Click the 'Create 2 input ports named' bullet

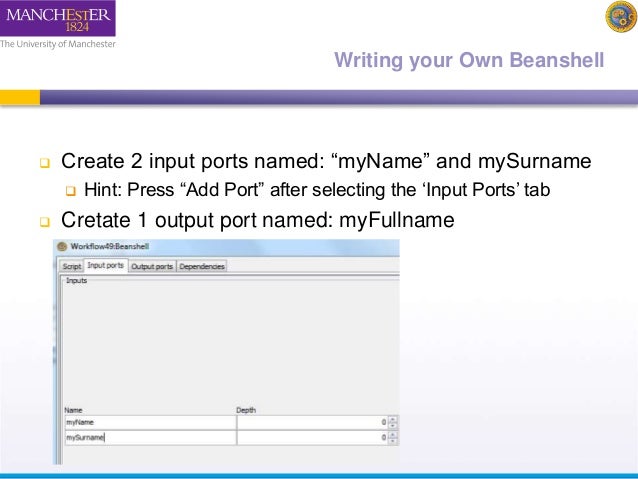pos(326,161)
